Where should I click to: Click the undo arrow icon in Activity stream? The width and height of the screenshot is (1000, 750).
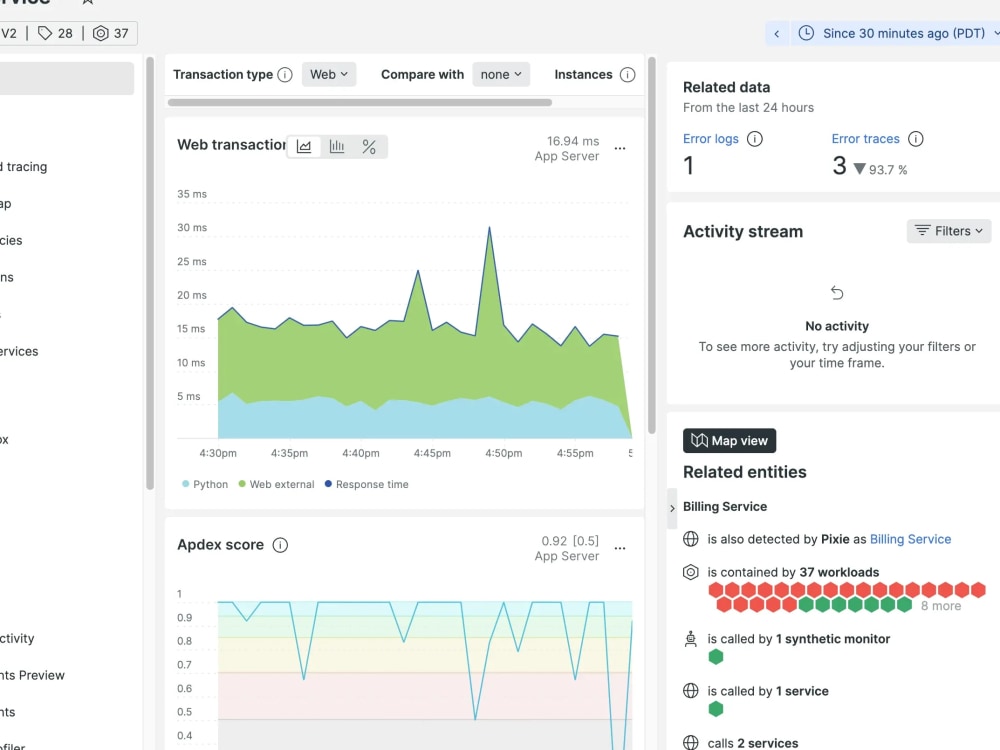click(837, 293)
